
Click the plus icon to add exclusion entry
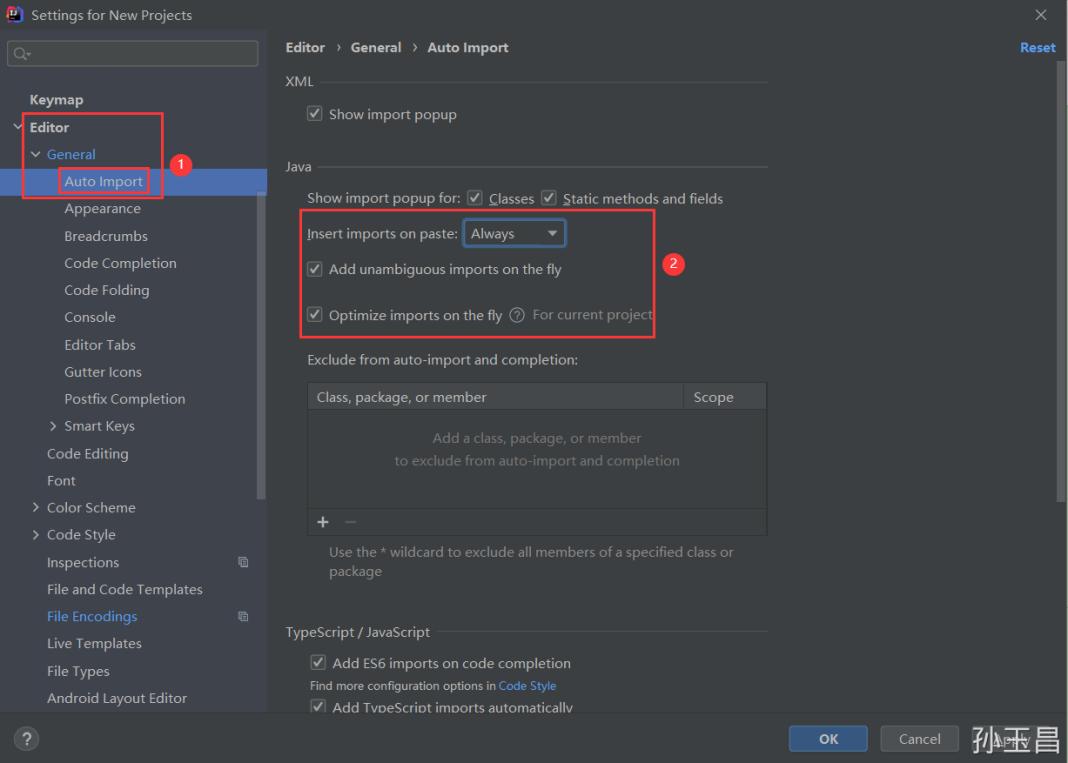[322, 522]
